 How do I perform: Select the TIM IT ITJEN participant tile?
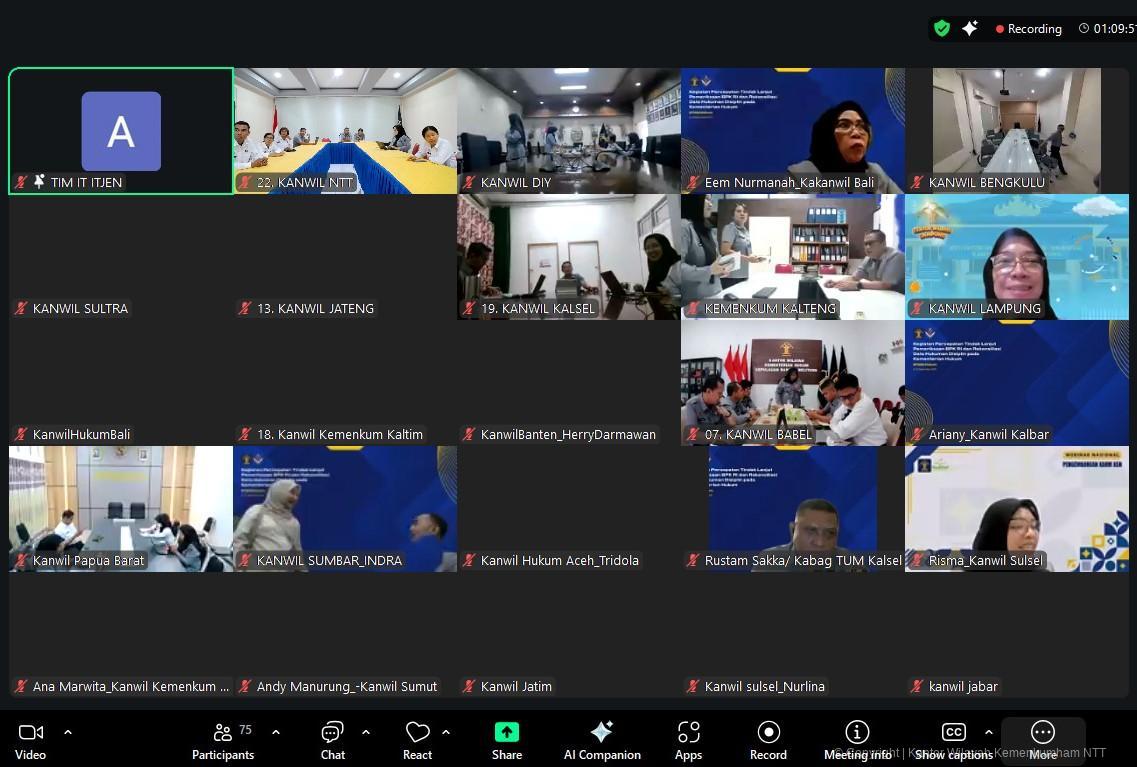[x=121, y=131]
